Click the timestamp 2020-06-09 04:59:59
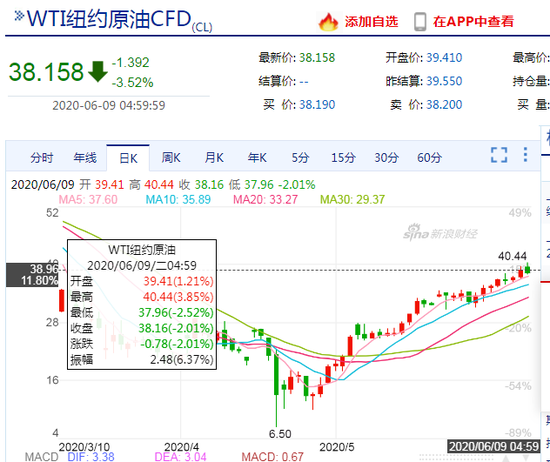The width and height of the screenshot is (550, 462). point(109,106)
